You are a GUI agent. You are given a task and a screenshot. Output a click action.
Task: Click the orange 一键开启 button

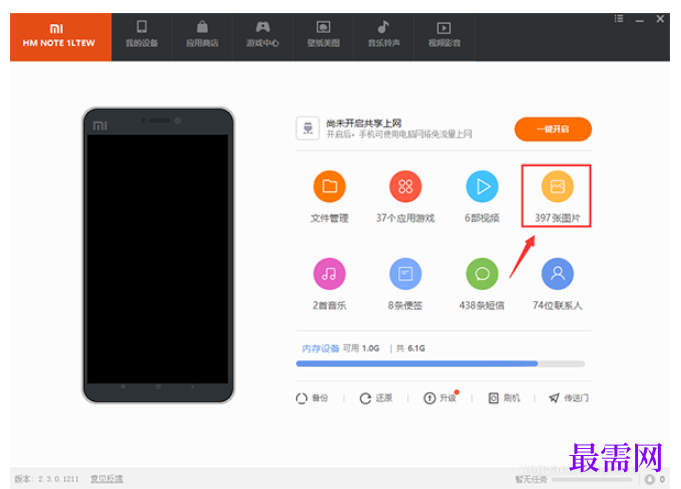[x=553, y=129]
